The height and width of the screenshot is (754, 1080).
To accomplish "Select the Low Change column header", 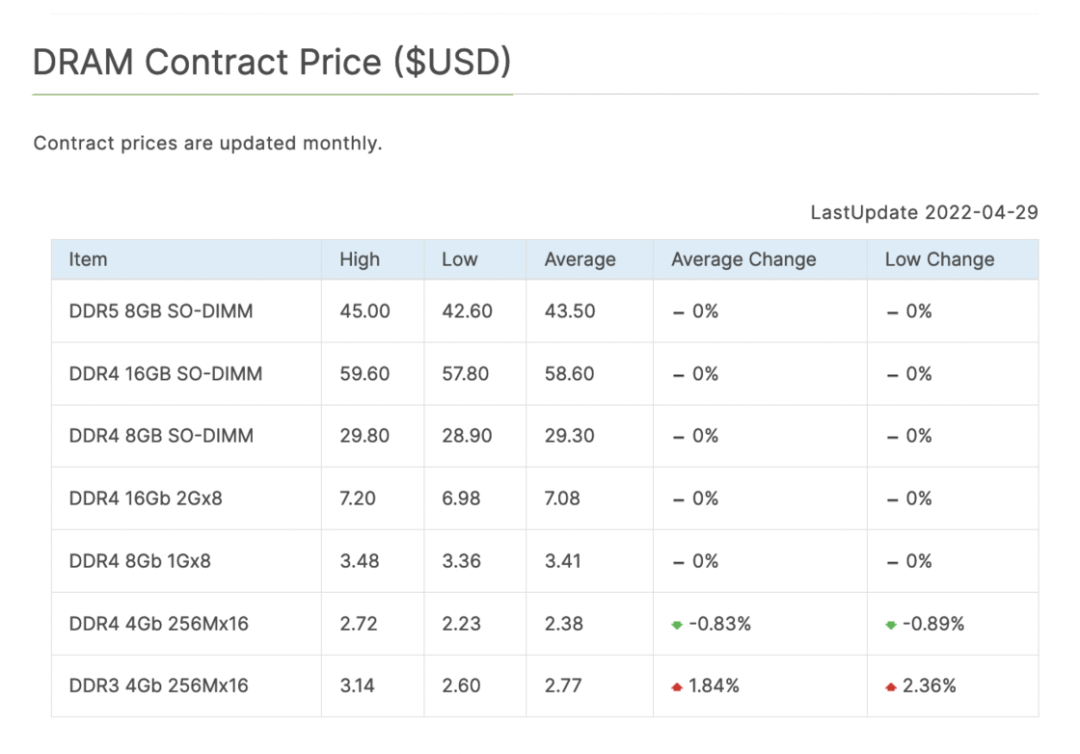I will click(x=940, y=260).
